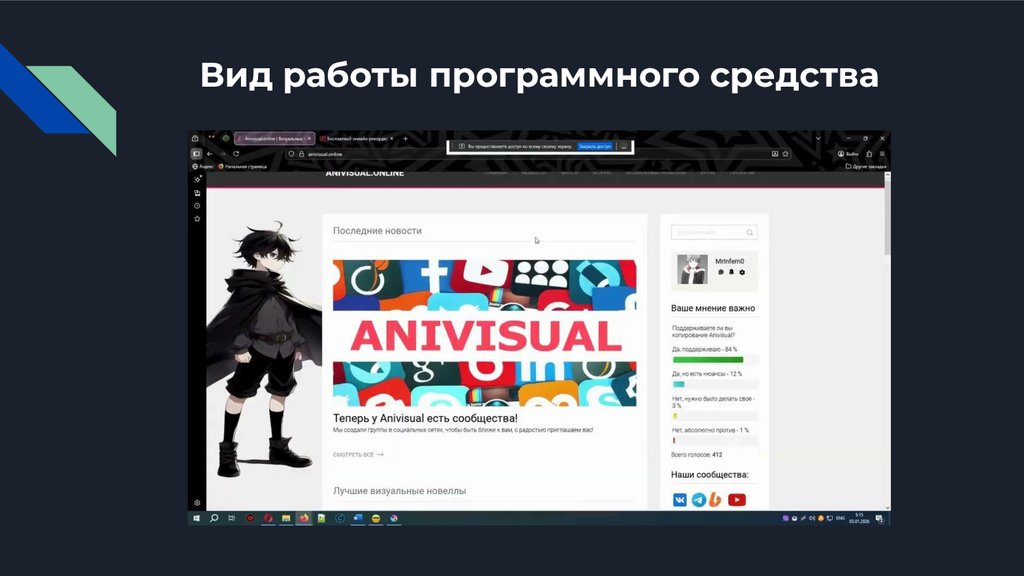
Task: Expand the tab list dropdown arrow
Action: pyautogui.click(x=818, y=138)
